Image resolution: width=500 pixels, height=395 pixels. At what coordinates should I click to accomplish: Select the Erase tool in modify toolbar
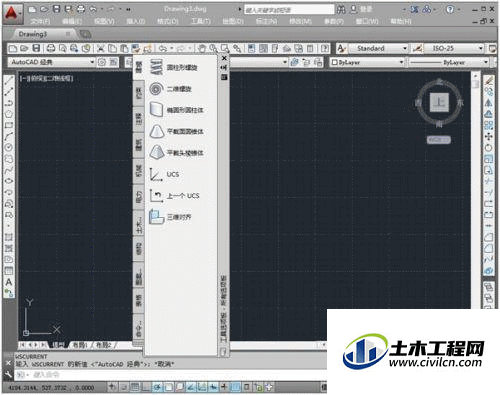coord(489,80)
